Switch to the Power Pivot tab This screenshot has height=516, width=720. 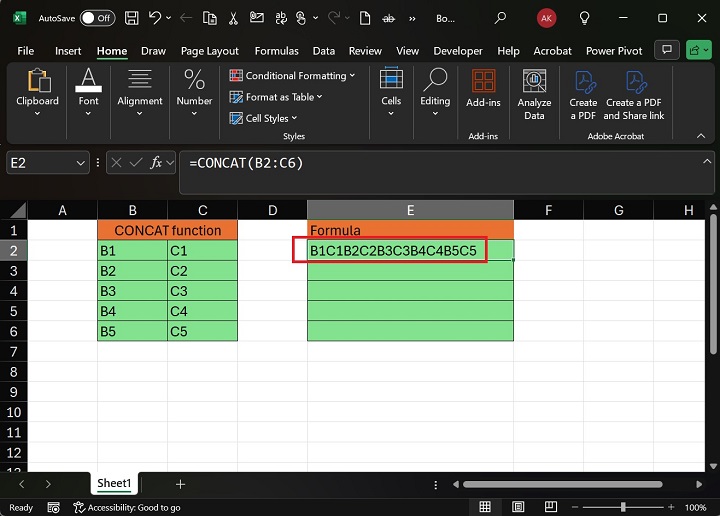[614, 51]
